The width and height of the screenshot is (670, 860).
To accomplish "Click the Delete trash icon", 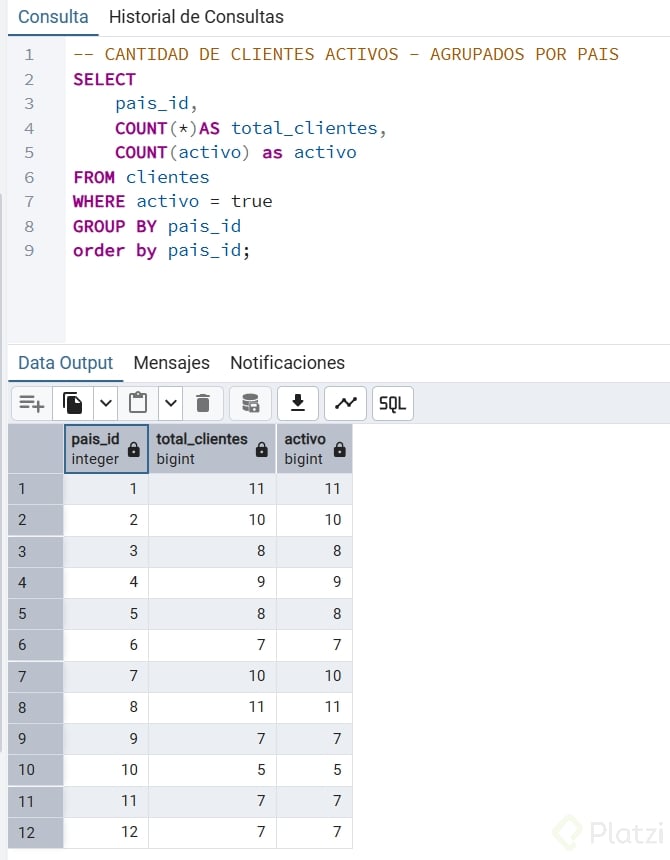I will 203,404.
